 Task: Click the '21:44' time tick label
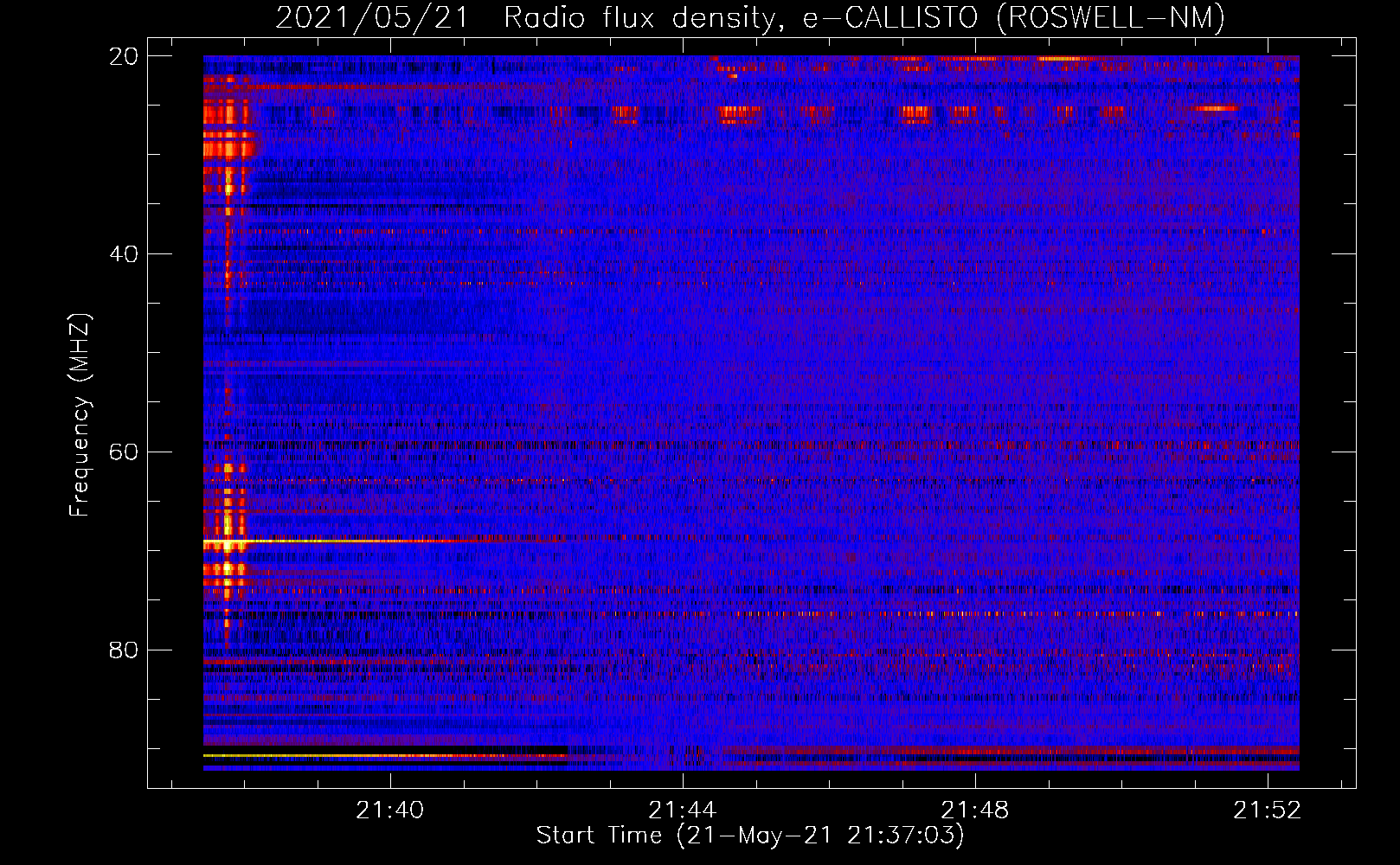coord(683,810)
